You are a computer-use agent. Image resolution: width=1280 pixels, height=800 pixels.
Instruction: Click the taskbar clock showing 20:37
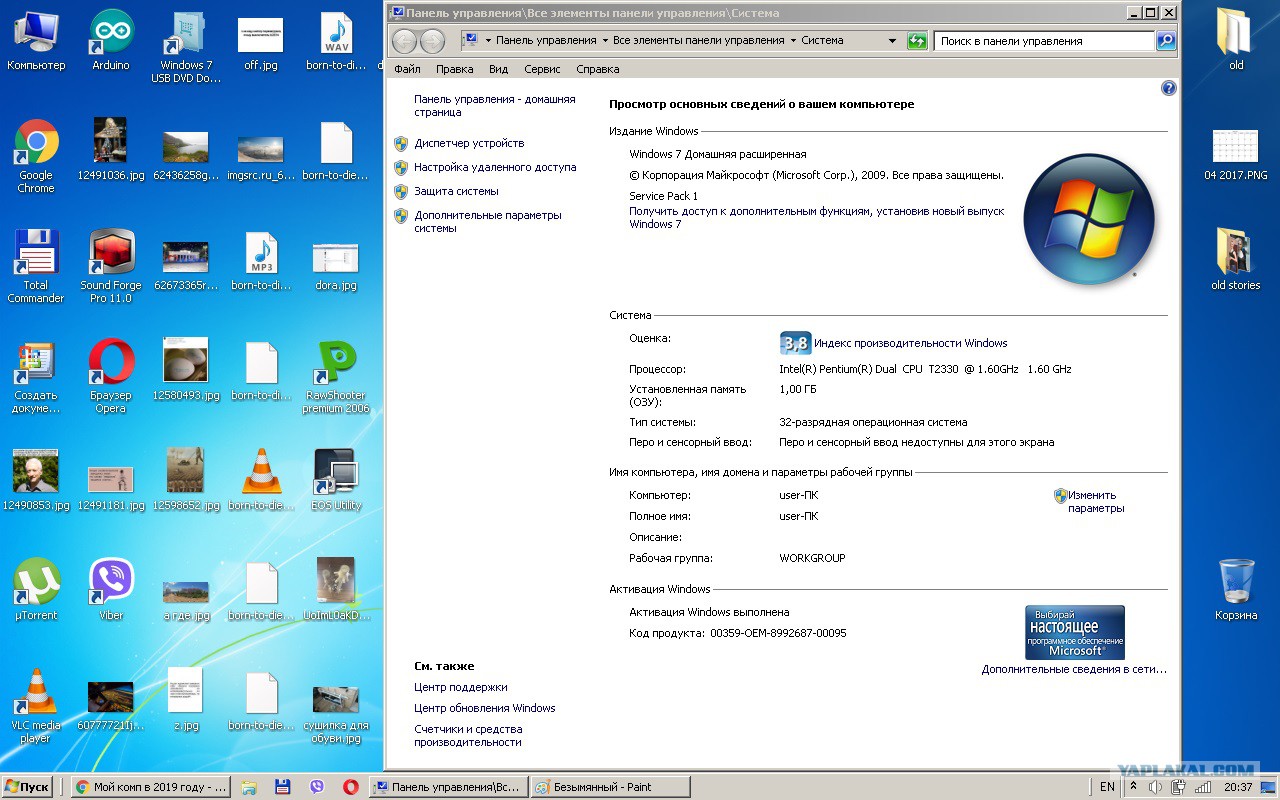click(x=1238, y=787)
